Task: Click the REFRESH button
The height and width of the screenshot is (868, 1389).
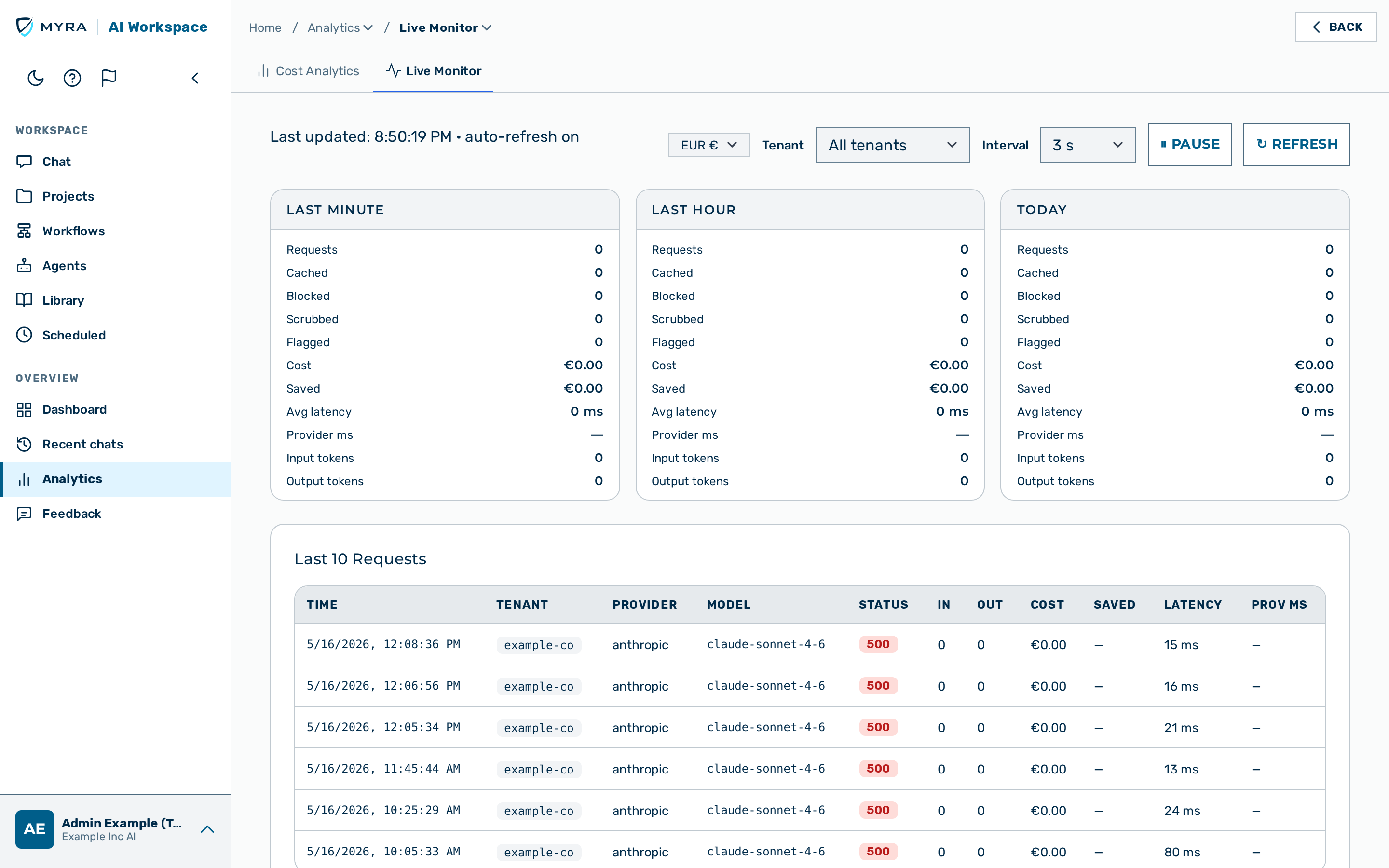Action: pos(1296,145)
